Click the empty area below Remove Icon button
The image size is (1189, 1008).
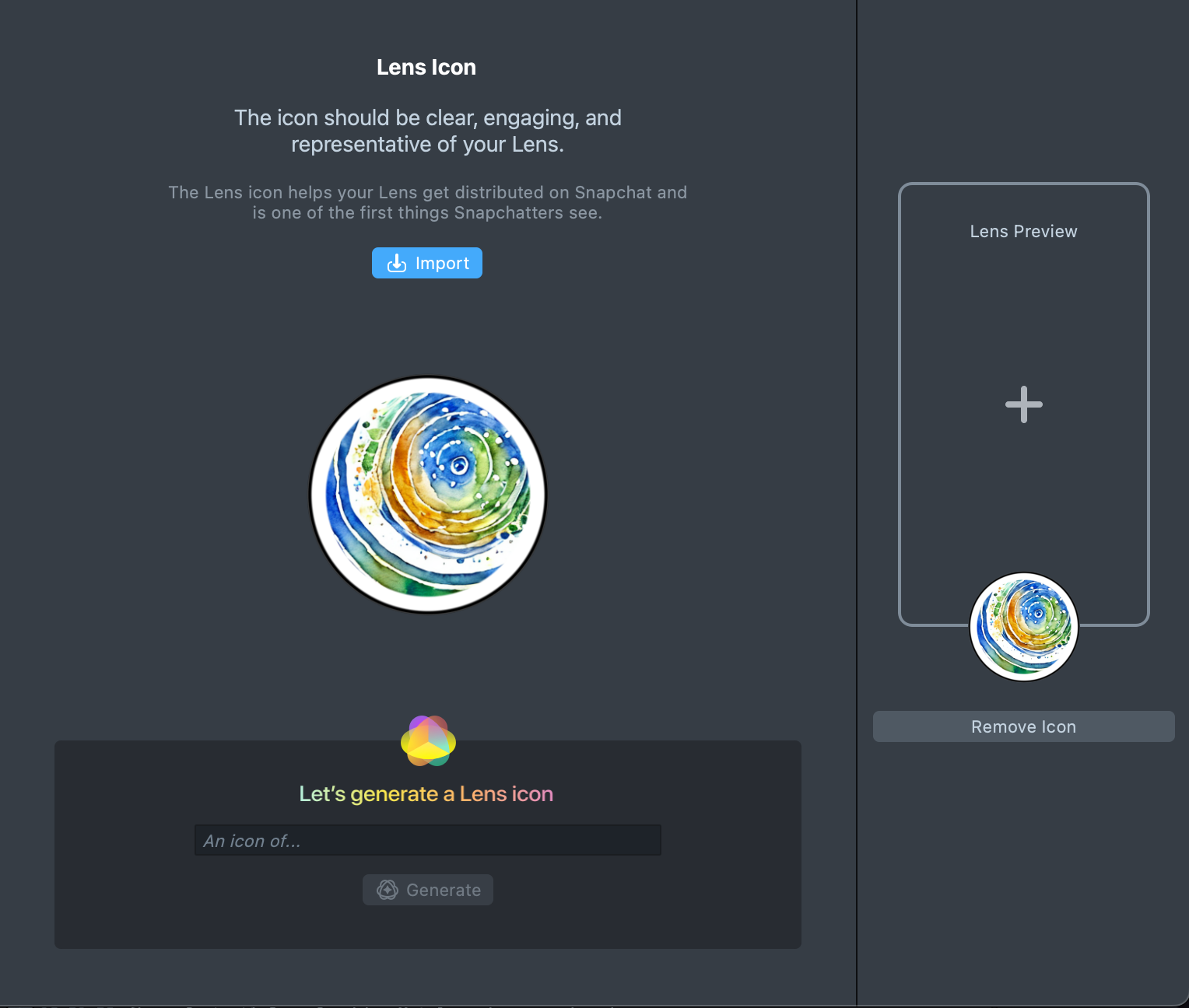tap(1023, 863)
